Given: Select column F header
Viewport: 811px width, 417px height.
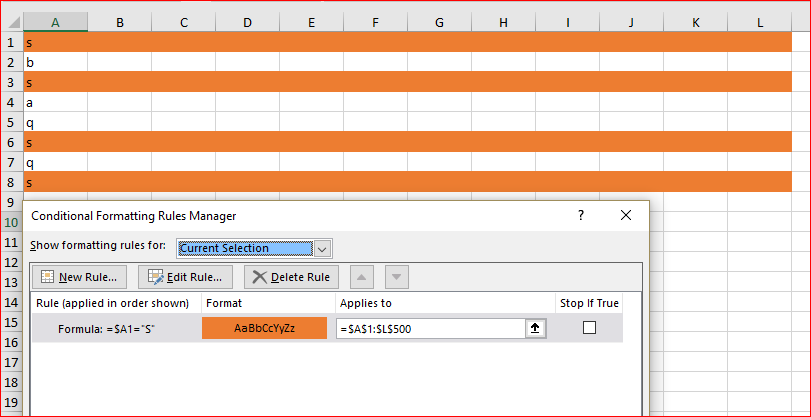Looking at the screenshot, I should point(376,22).
